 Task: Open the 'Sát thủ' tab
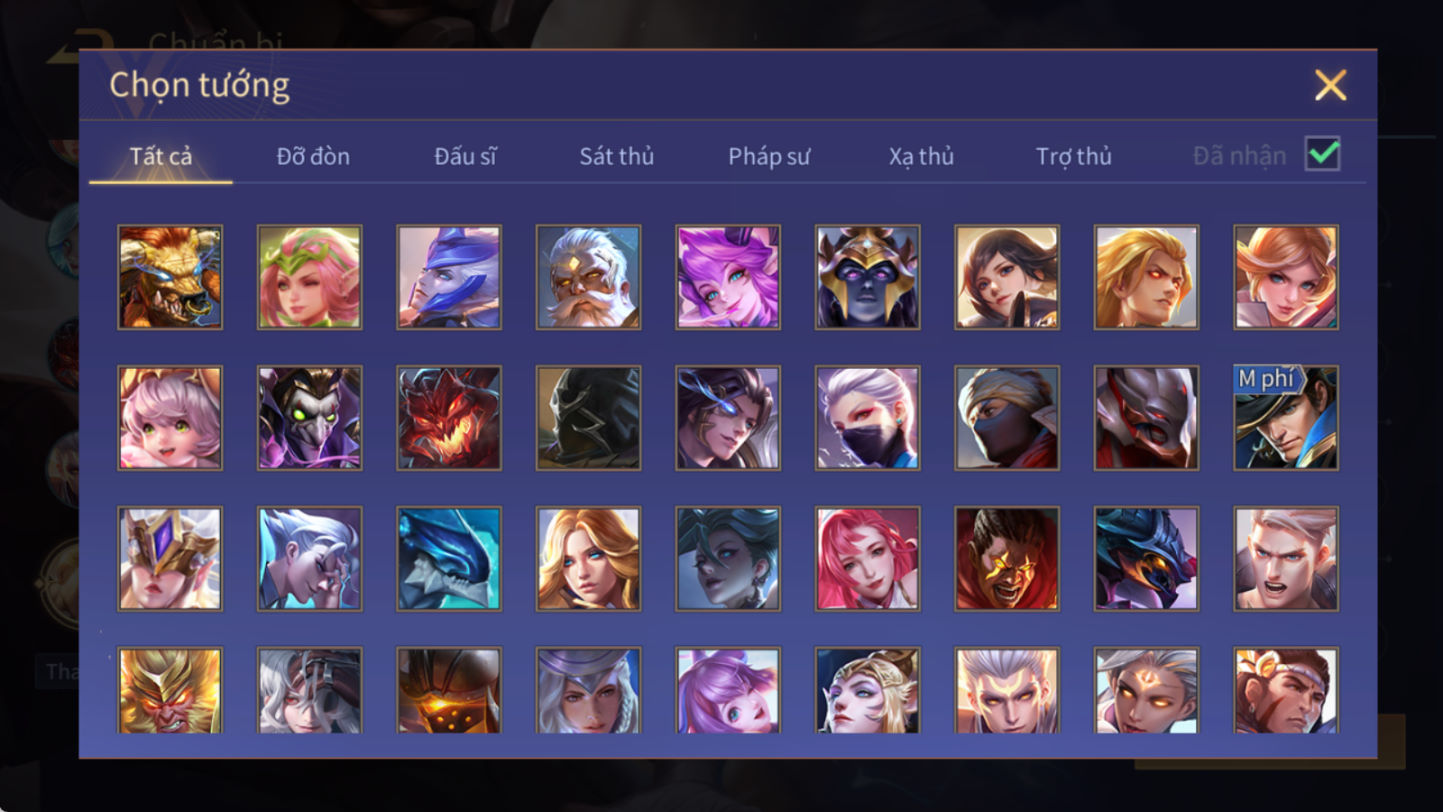click(616, 156)
